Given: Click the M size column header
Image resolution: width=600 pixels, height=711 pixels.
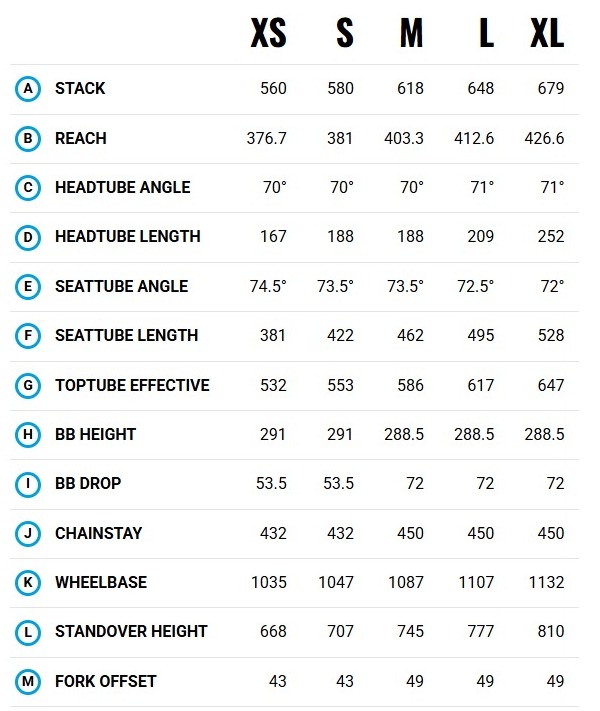Looking at the screenshot, I should [411, 34].
